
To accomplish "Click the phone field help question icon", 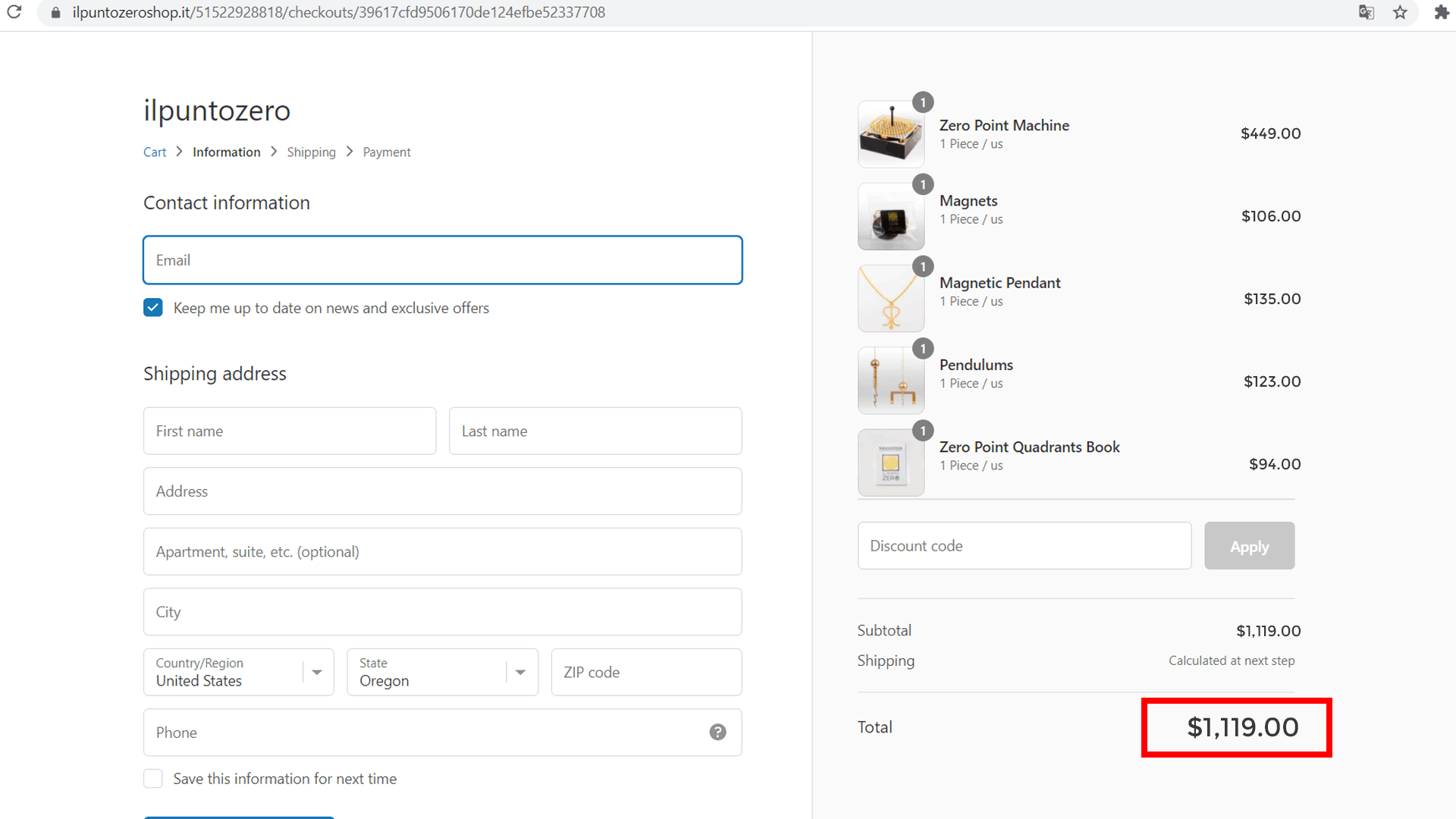I will (717, 732).
